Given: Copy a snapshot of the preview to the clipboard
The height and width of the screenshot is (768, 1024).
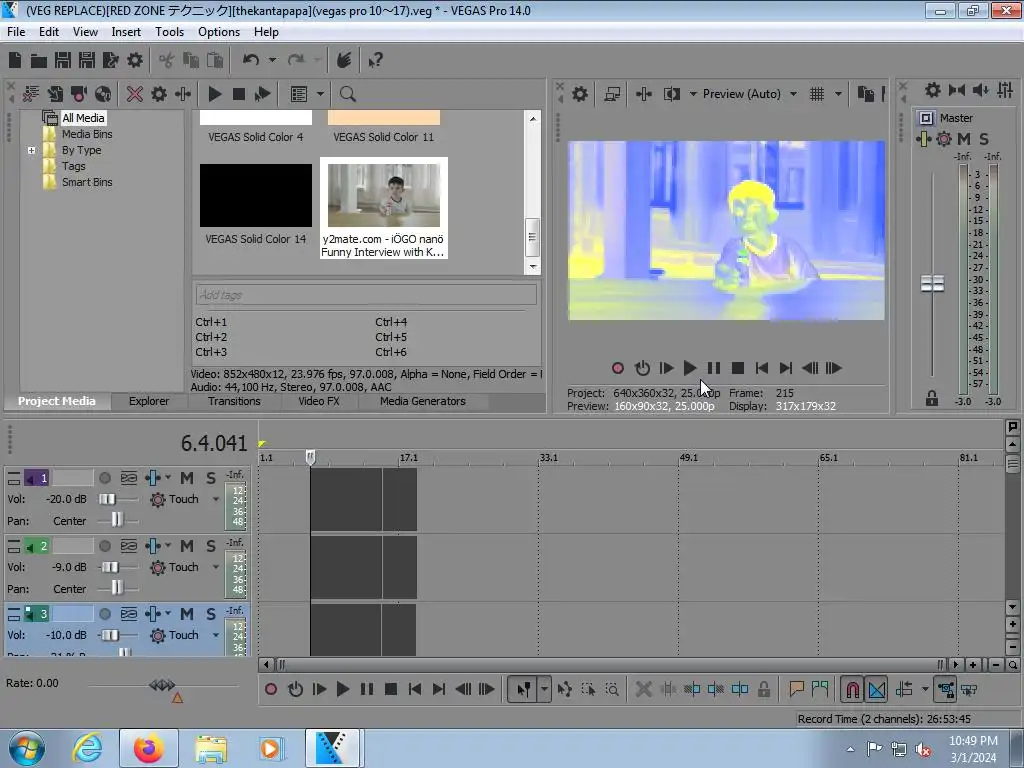Looking at the screenshot, I should click(865, 94).
